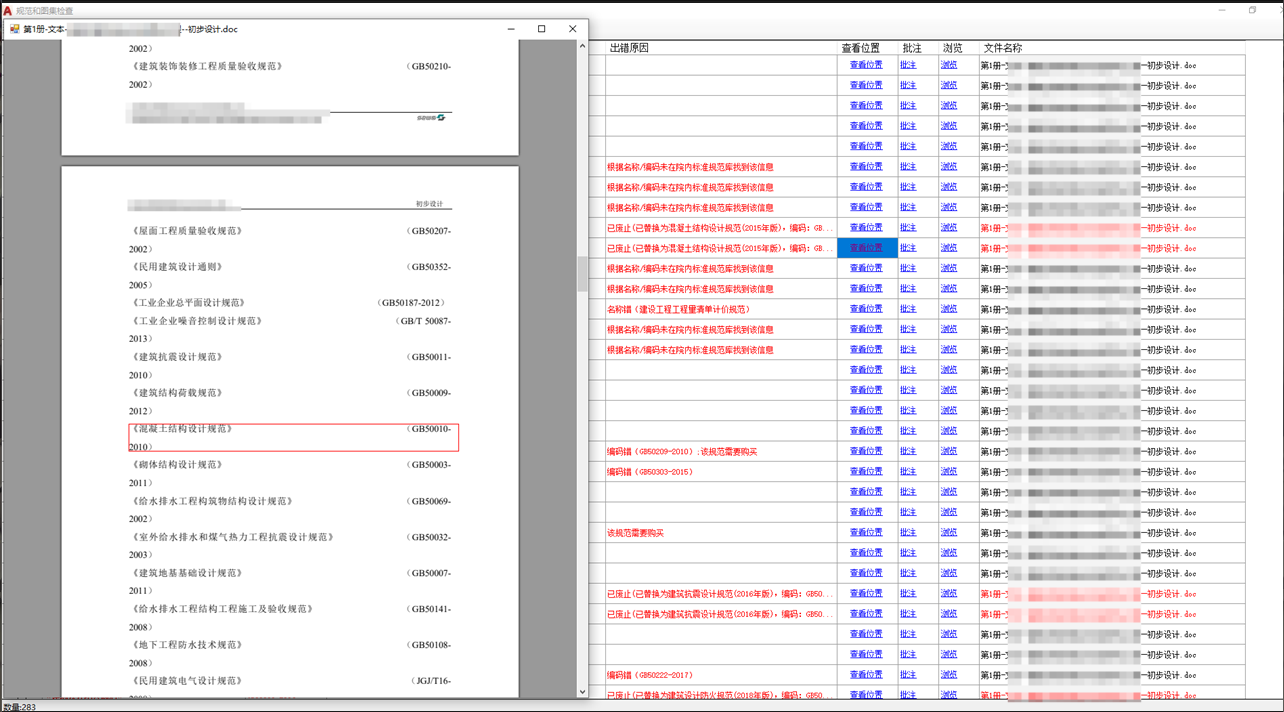
Task: Click 《建筑装饰装修工程质量验收规范》 on first page
Action: click(x=206, y=67)
